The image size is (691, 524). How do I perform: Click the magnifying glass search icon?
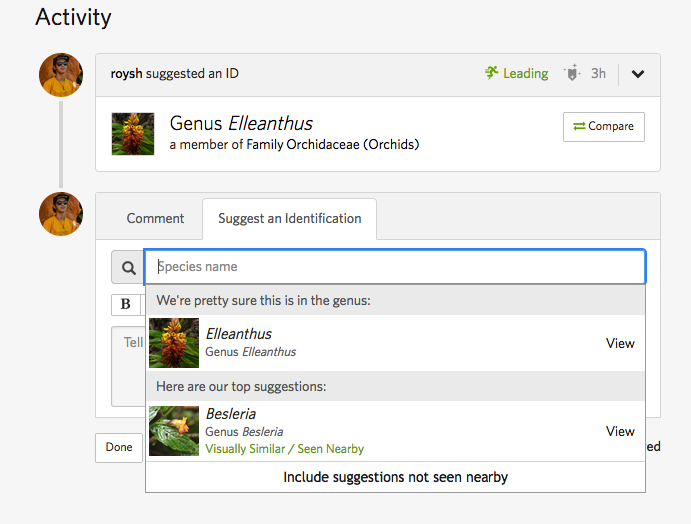click(x=128, y=267)
